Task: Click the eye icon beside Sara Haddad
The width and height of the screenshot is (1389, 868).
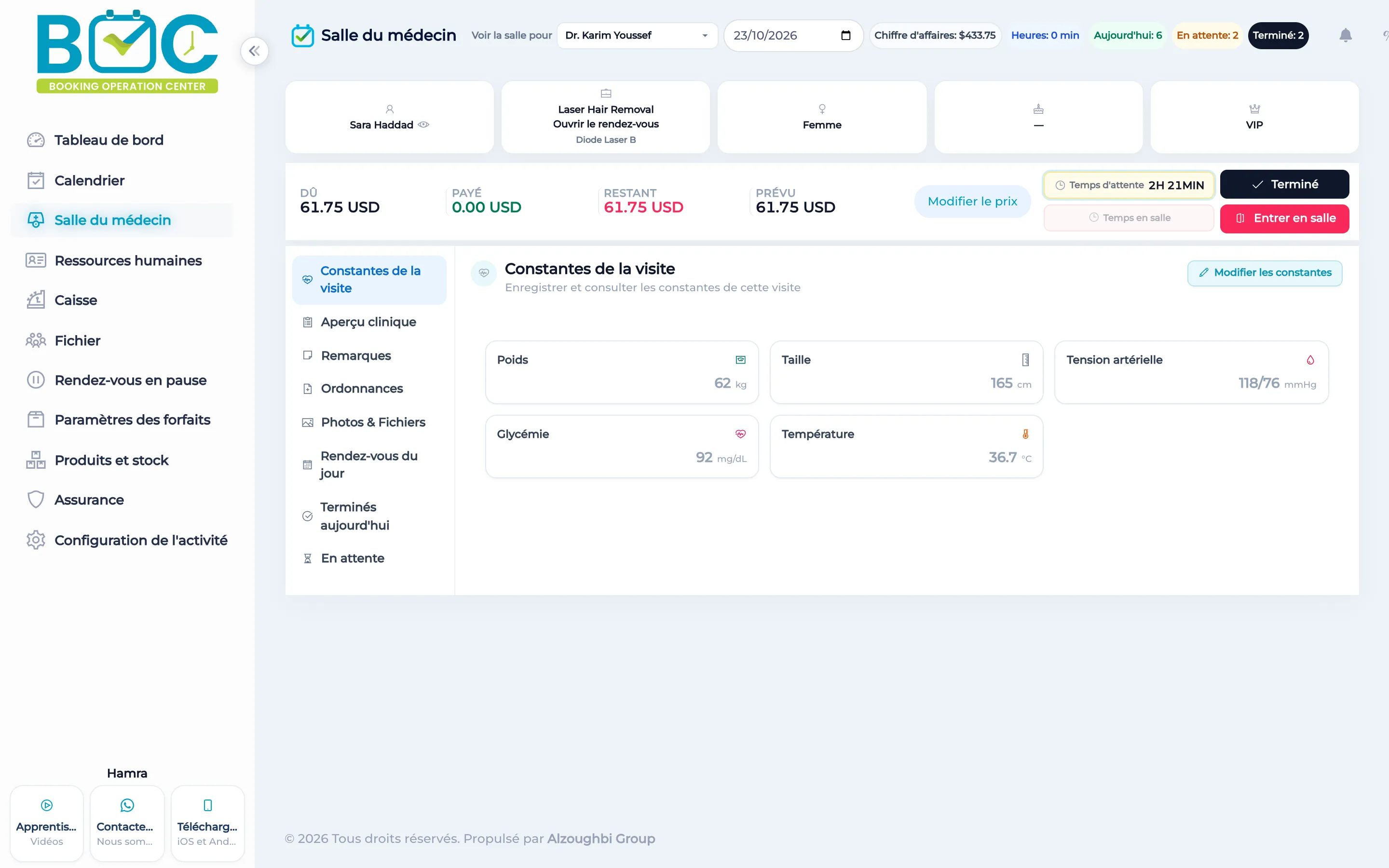Action: [x=423, y=124]
